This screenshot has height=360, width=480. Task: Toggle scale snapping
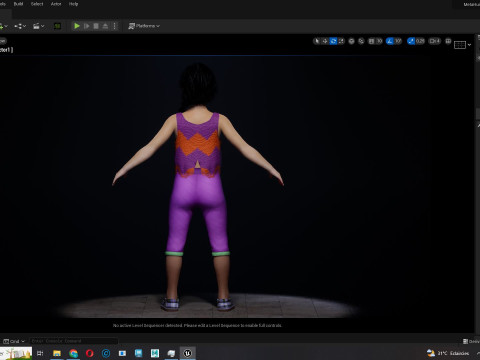pyautogui.click(x=411, y=41)
